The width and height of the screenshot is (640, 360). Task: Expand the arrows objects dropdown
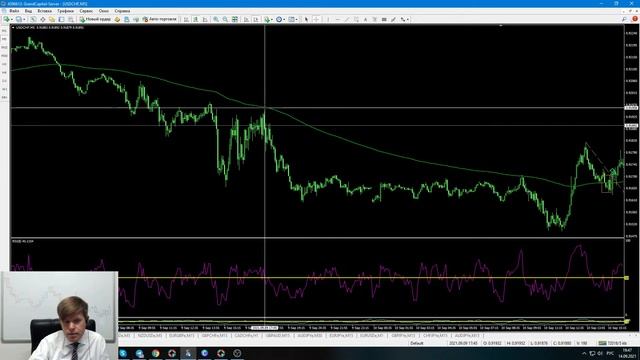[408, 19]
